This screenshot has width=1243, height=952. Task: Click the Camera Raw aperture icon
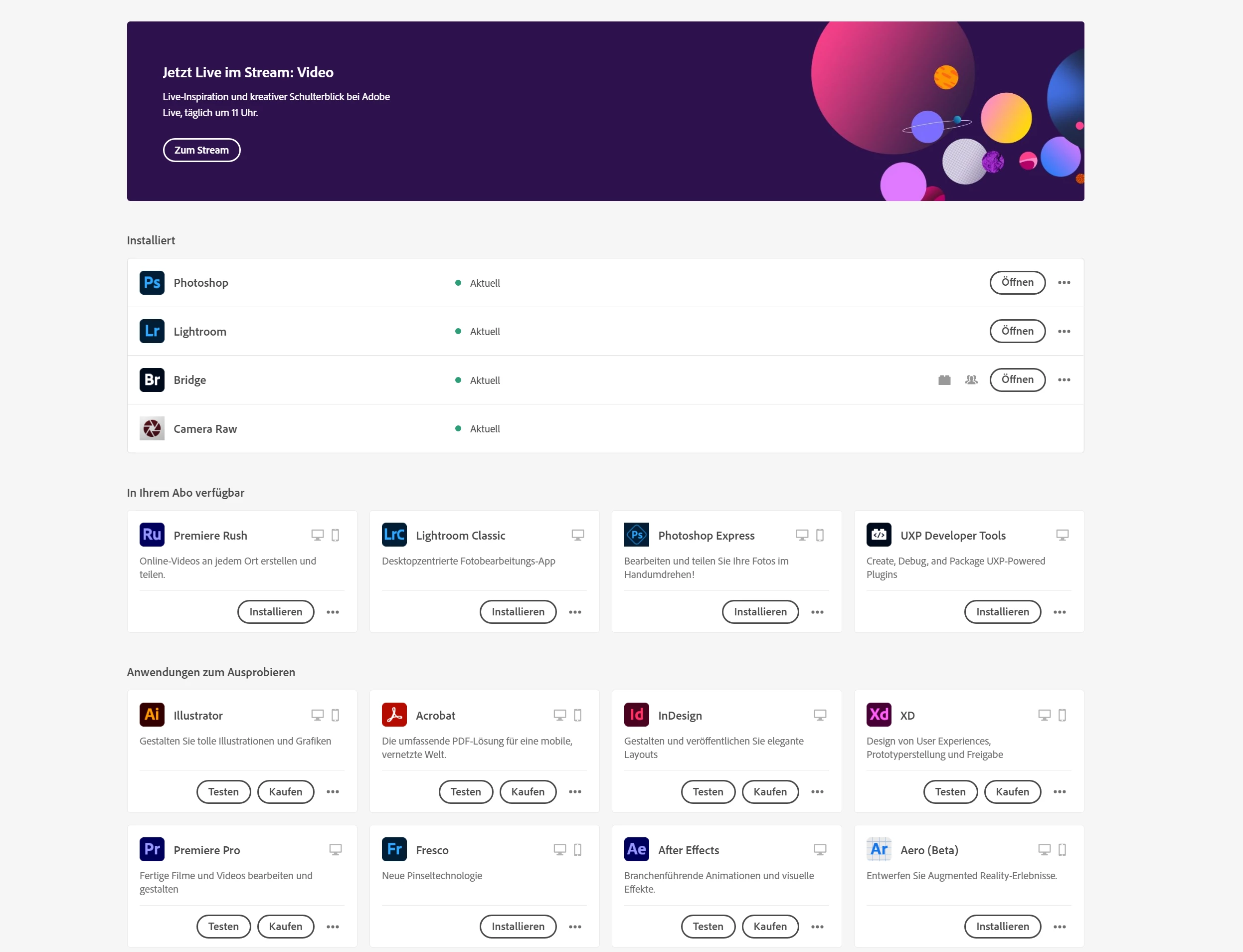[152, 429]
